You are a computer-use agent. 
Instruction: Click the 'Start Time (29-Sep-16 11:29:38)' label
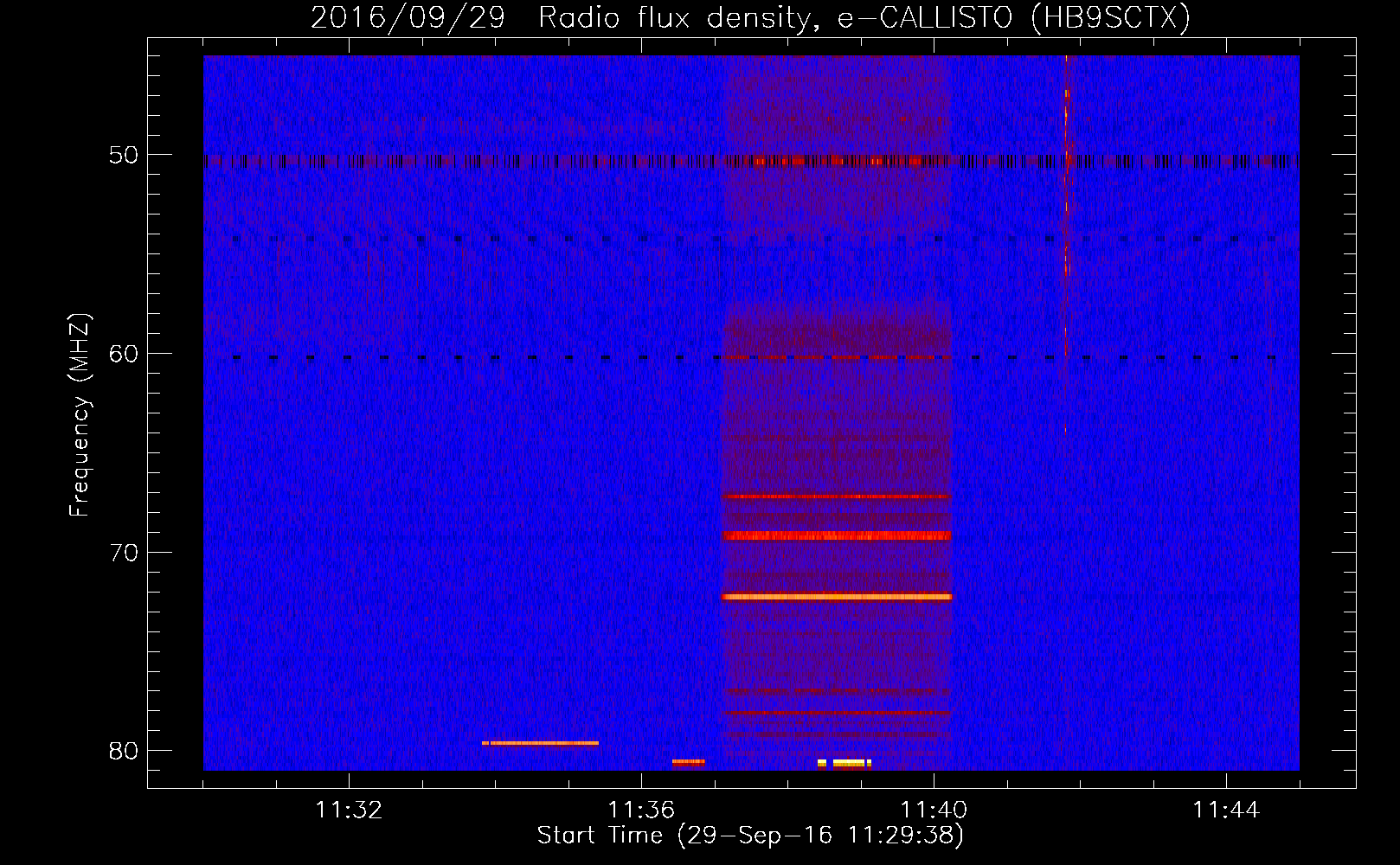click(750, 836)
